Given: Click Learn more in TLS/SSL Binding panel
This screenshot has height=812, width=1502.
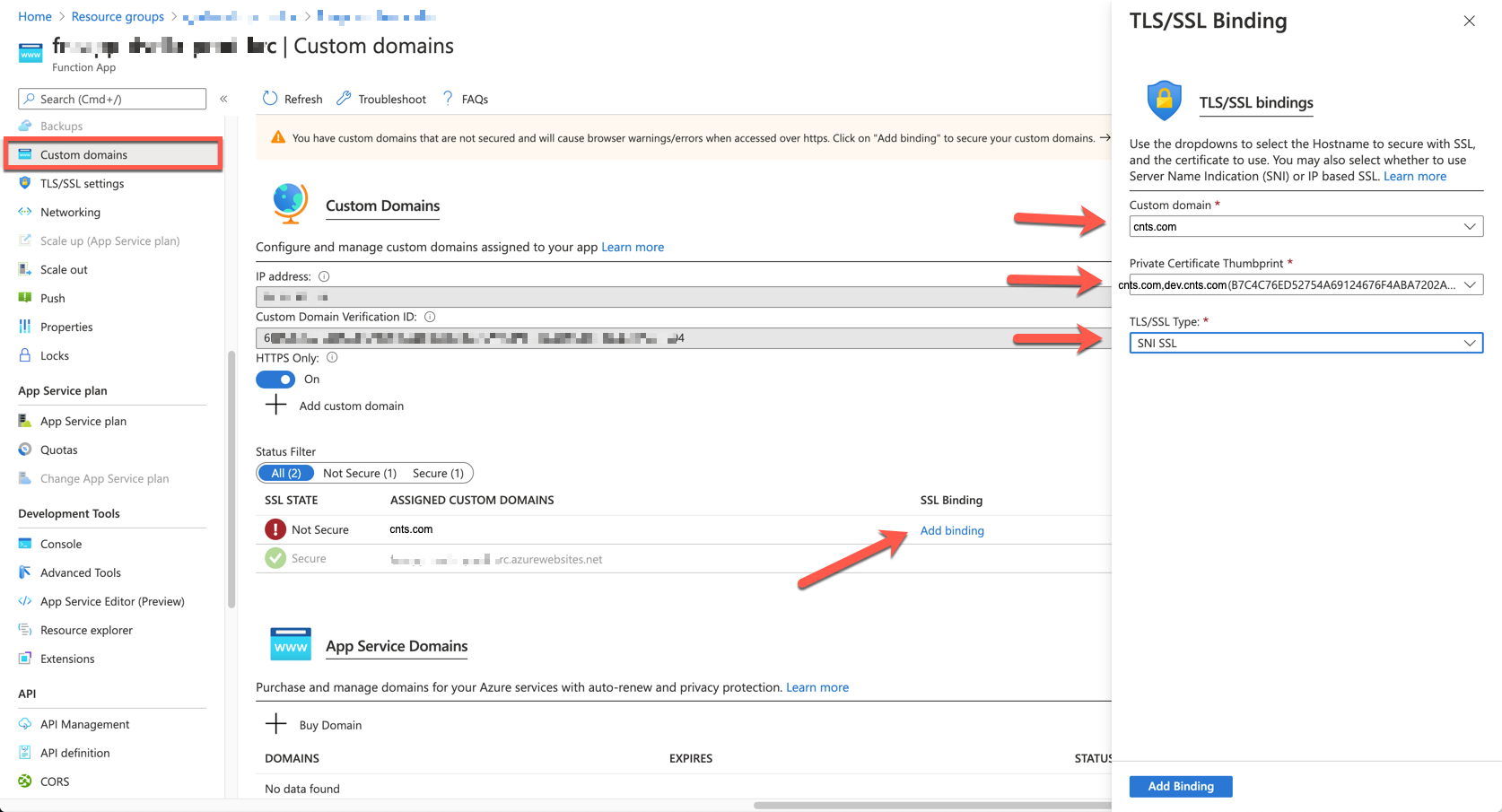Looking at the screenshot, I should click(x=1415, y=176).
